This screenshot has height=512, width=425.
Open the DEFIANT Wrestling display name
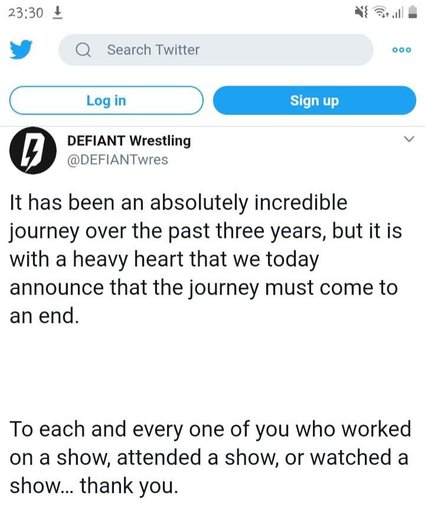pos(129,141)
